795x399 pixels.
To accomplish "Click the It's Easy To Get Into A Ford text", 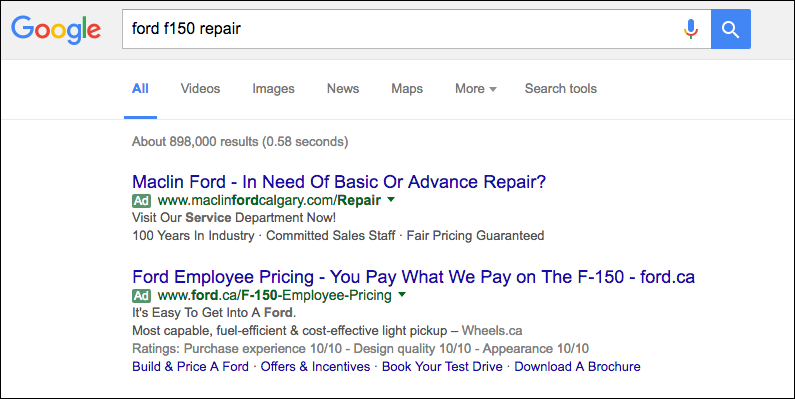I will click(214, 313).
